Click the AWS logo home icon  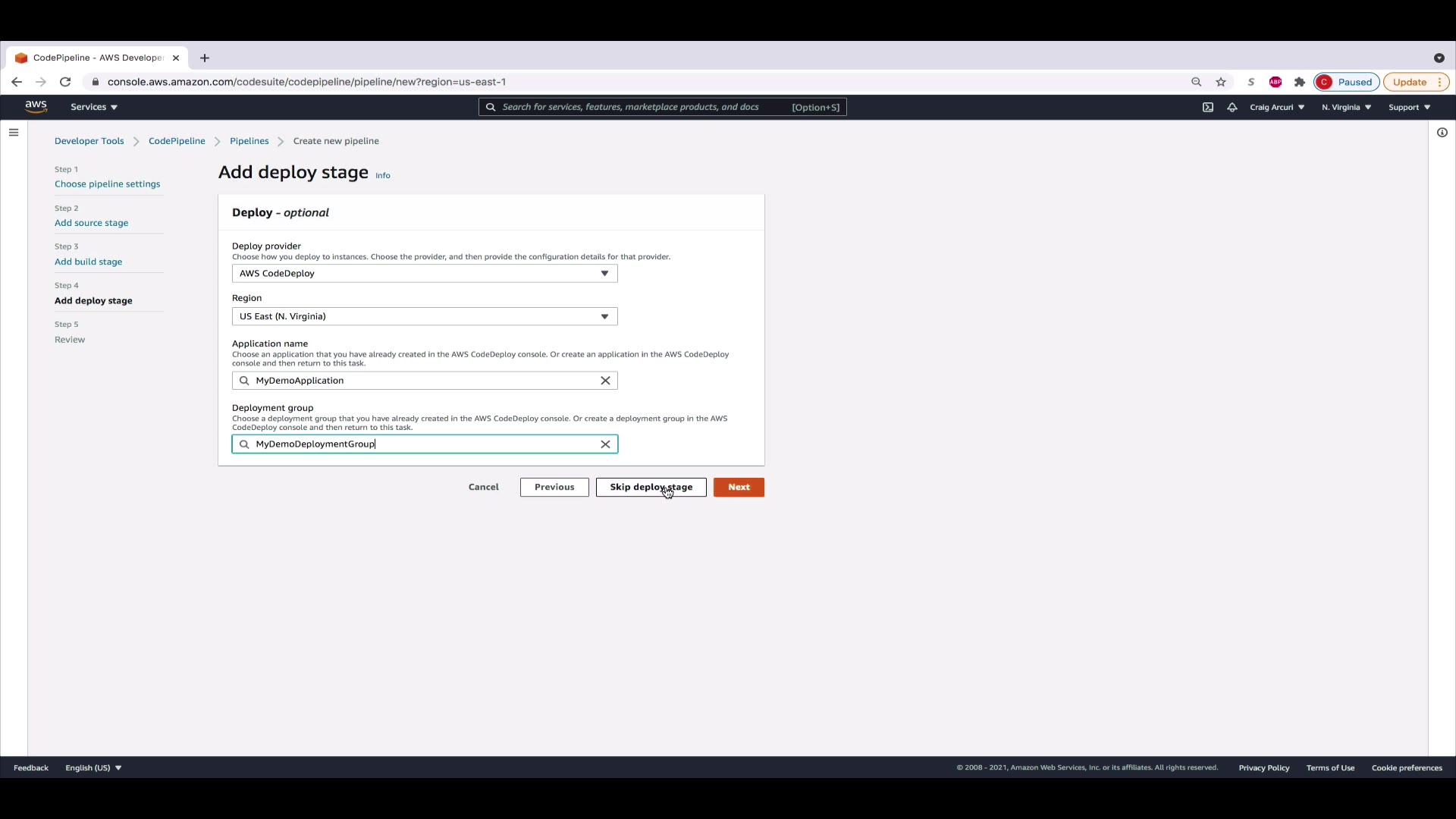point(36,107)
